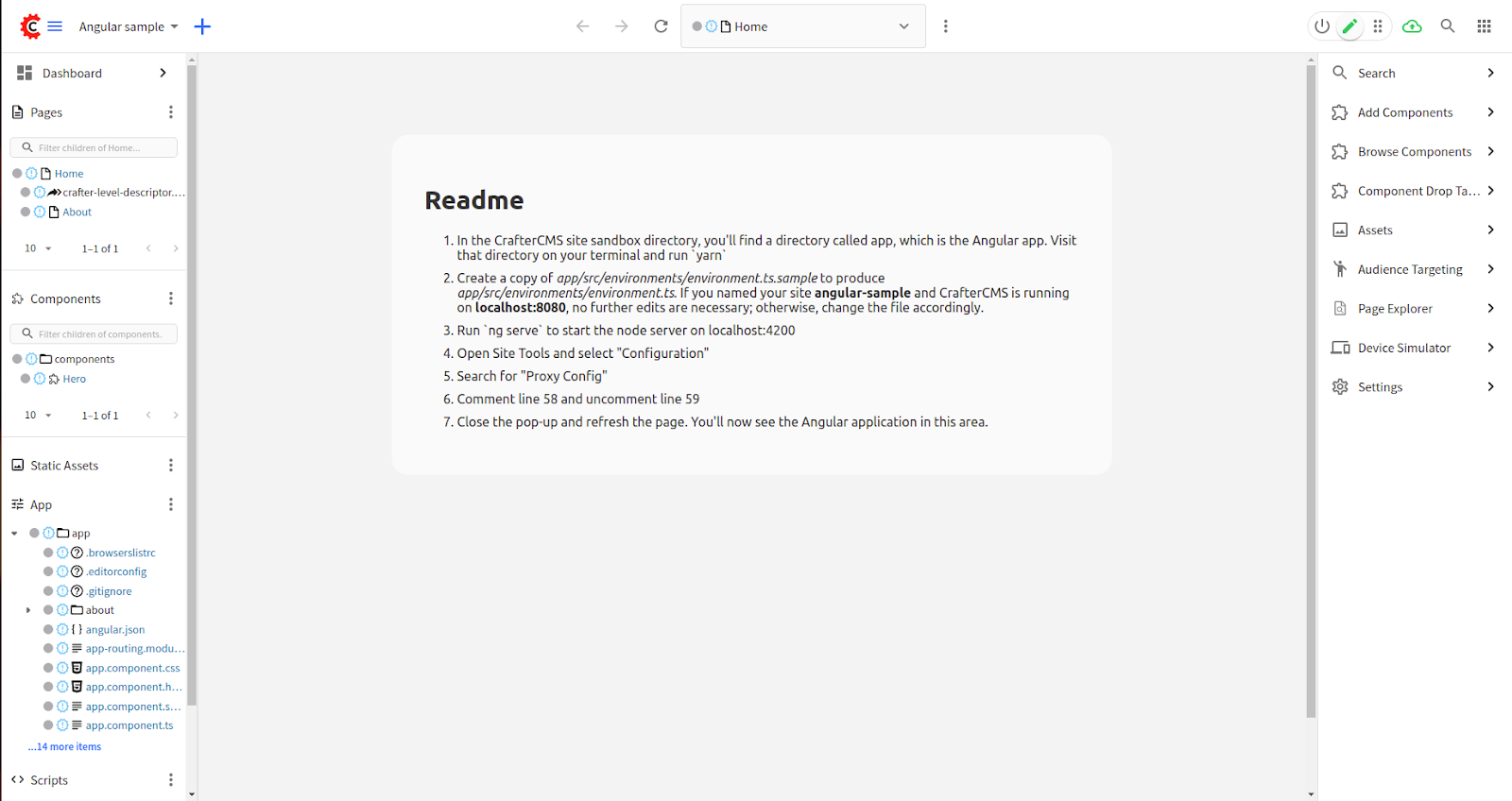Screen dimensions: 1512x801
Task: Navigate back with the left arrow
Action: coord(582,26)
